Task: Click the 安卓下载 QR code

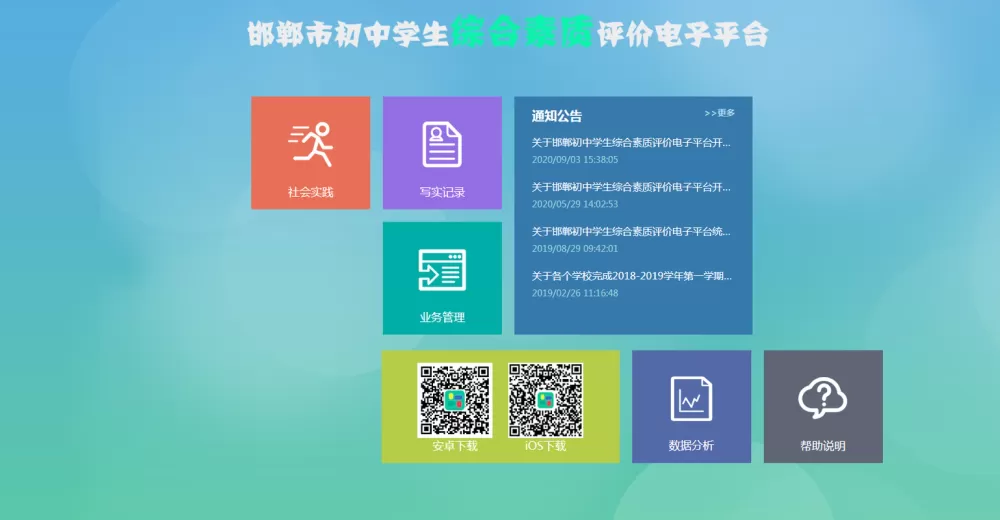Action: 455,400
